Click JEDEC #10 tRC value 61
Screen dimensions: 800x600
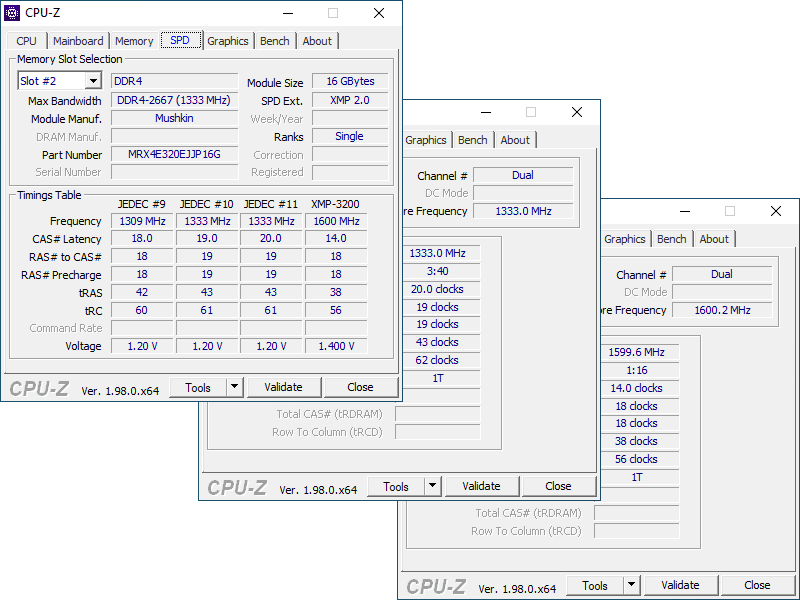pos(207,311)
